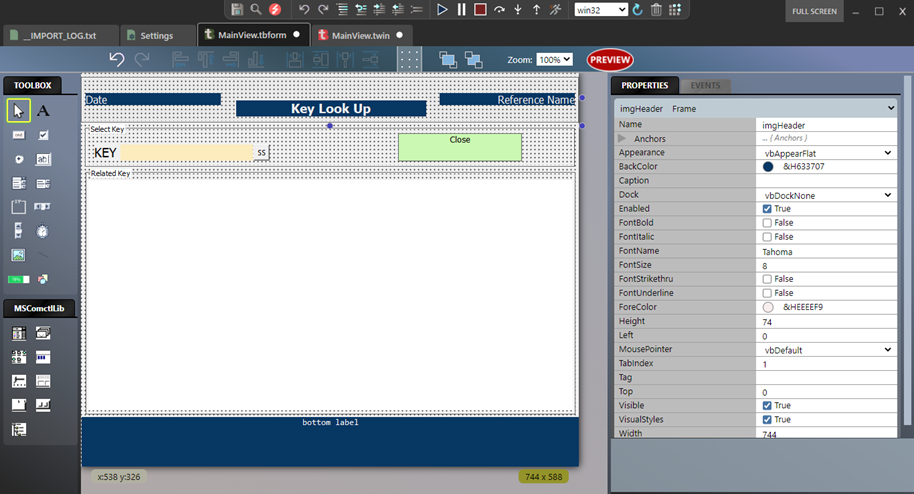
Task: Select the TextBox tool in the Toolbox
Action: click(43, 159)
